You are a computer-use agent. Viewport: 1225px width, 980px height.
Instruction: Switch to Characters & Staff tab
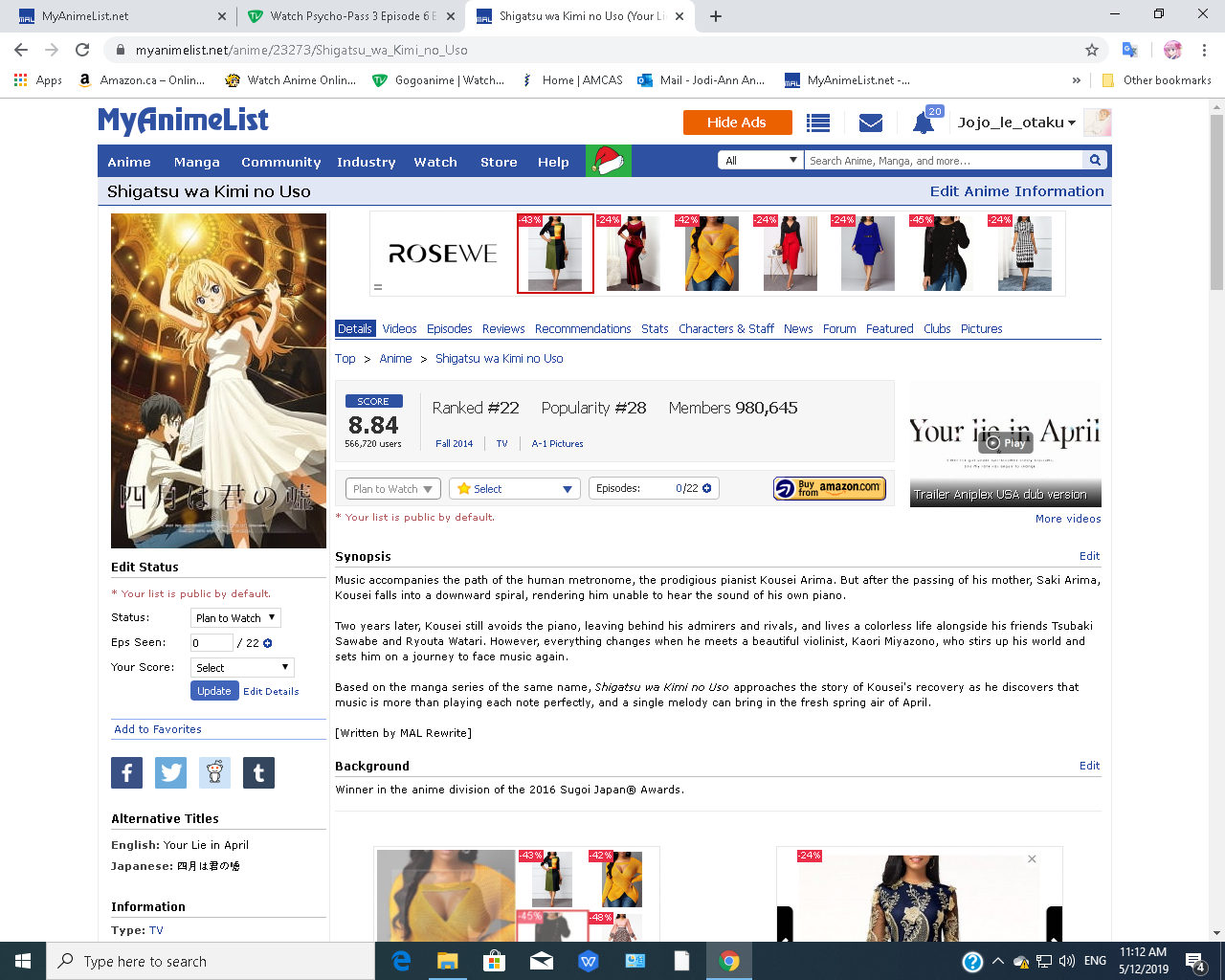click(726, 328)
